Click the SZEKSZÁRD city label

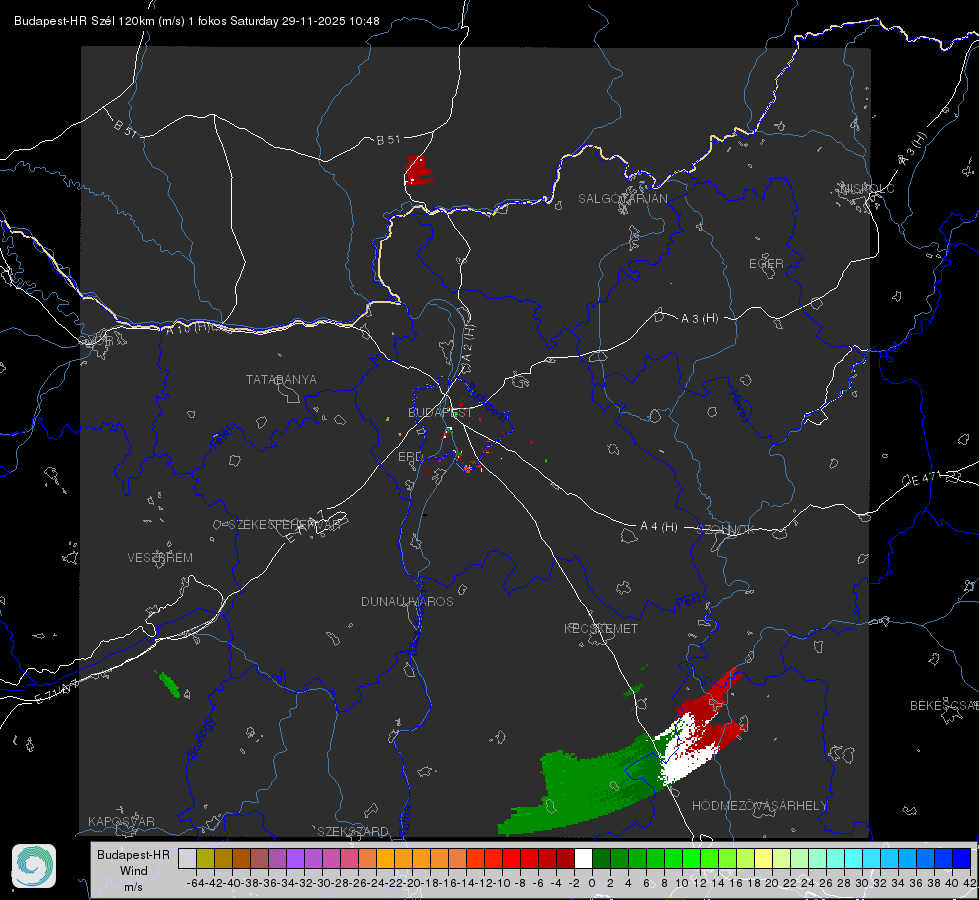coord(353,831)
